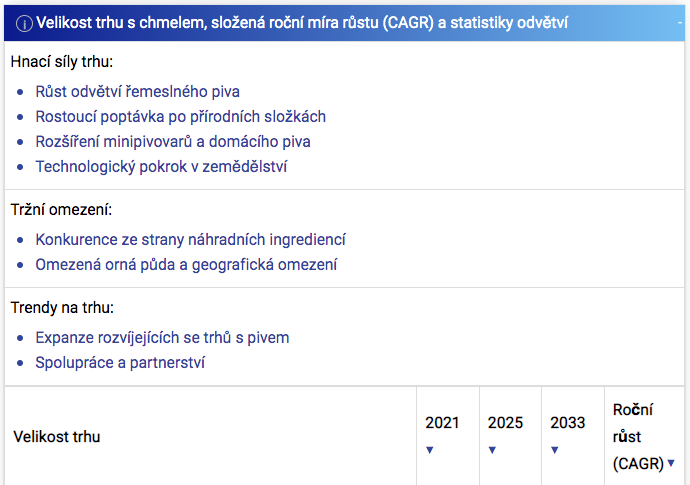This screenshot has height=485, width=690.
Task: Click the Hnací síly trhu heading
Action: pos(62,62)
